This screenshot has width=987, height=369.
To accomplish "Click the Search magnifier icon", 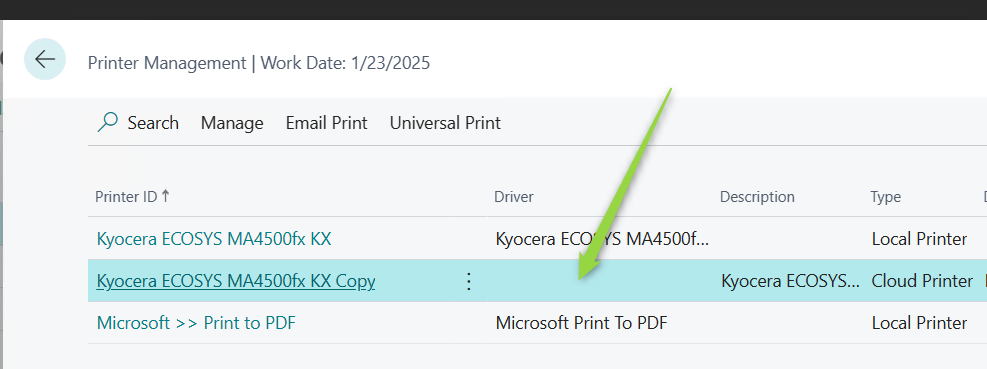I will [x=108, y=122].
